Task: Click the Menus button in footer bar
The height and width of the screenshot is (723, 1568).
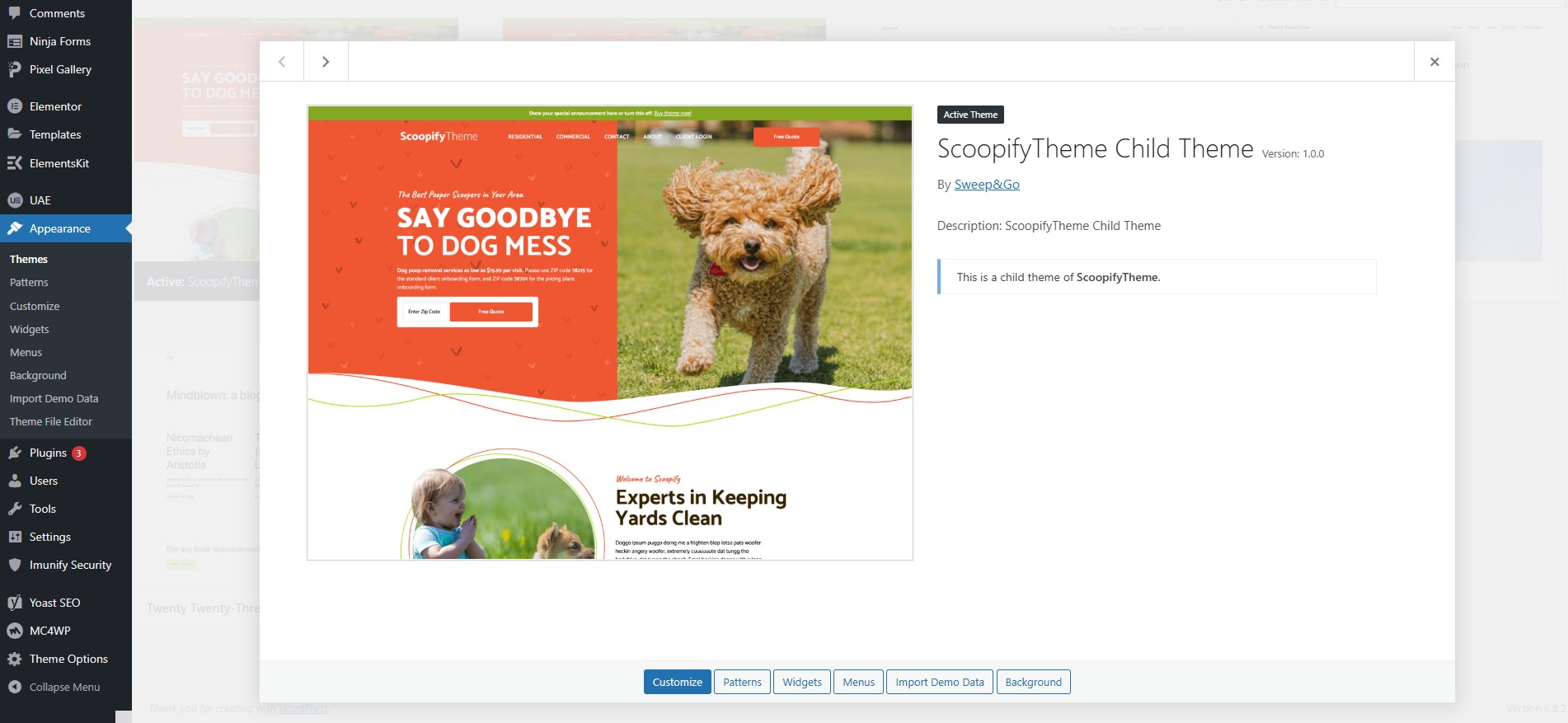Action: point(858,682)
